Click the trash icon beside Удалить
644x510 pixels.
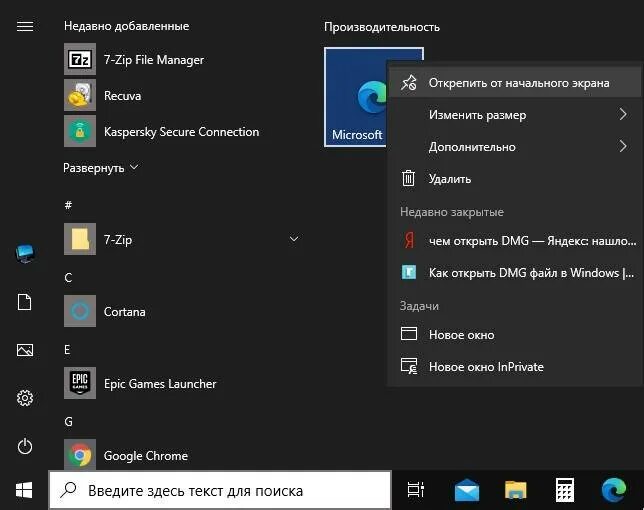408,178
